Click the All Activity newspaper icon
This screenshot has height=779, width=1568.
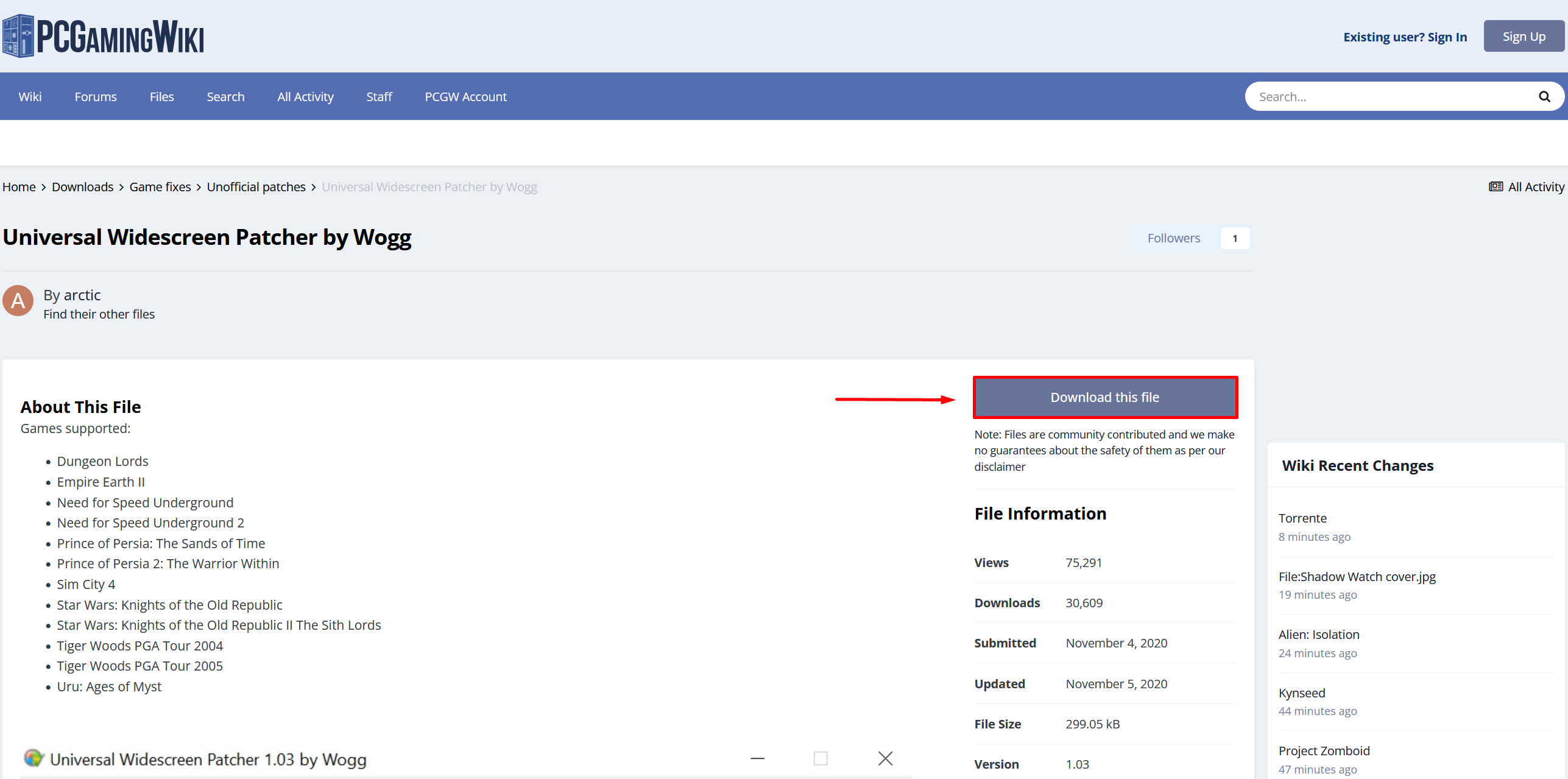tap(1496, 187)
